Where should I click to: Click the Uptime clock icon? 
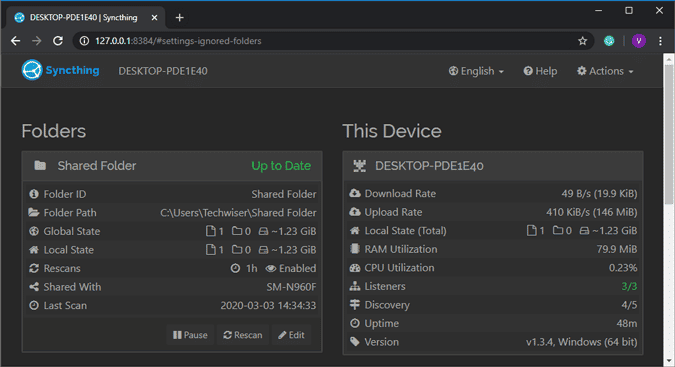click(355, 323)
